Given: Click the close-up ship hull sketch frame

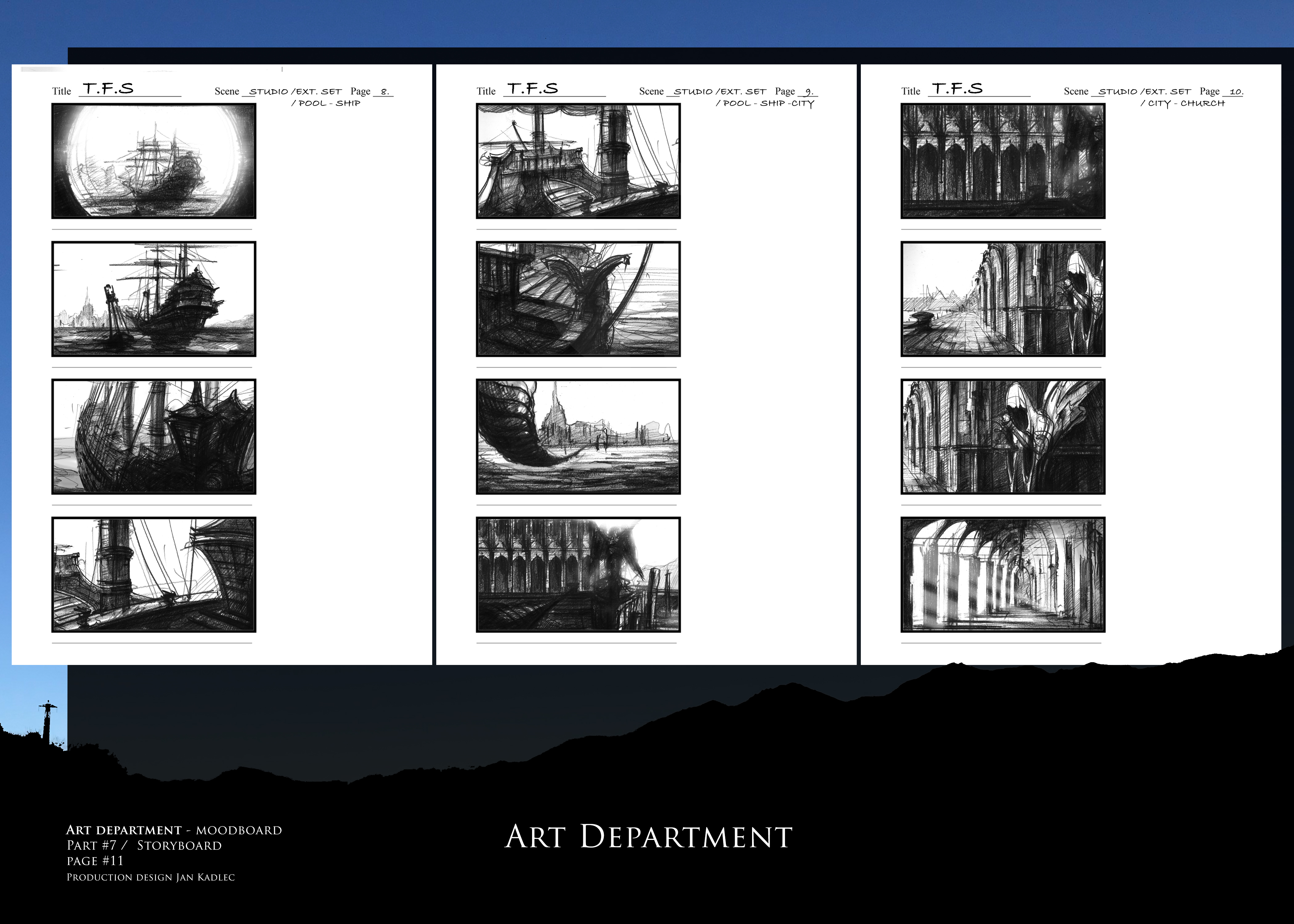Looking at the screenshot, I should (154, 436).
